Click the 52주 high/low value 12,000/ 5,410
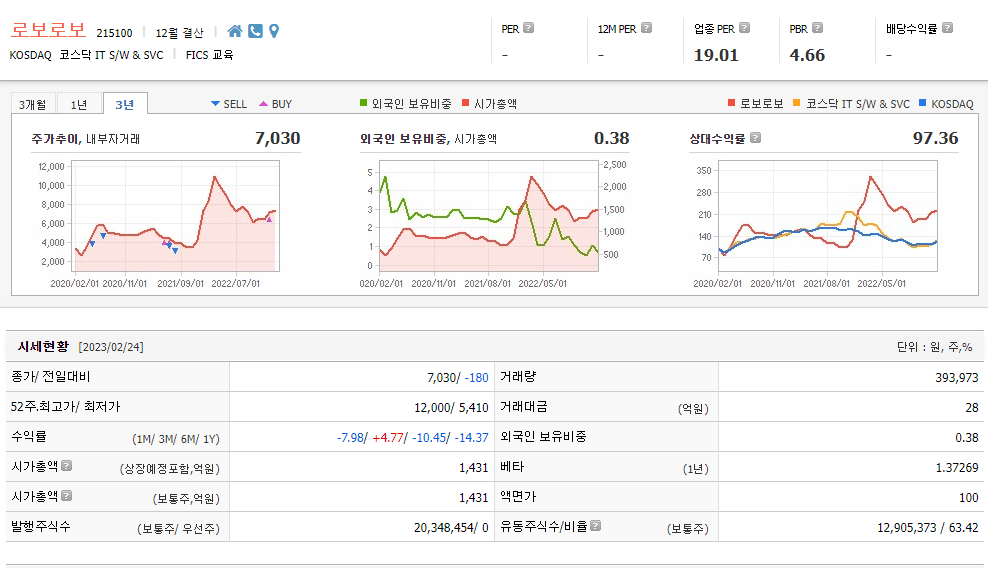Image resolution: width=988 pixels, height=568 pixels. [451, 408]
